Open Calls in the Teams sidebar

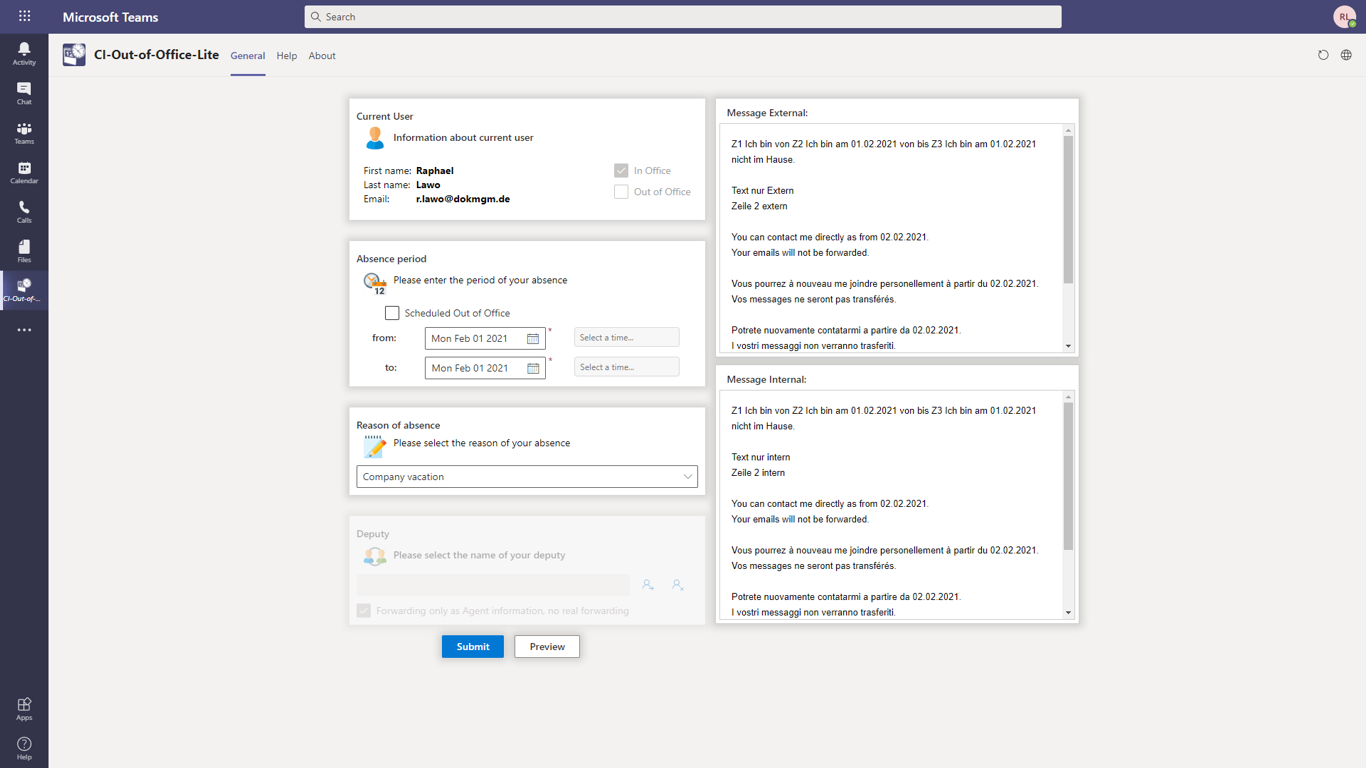tap(24, 212)
